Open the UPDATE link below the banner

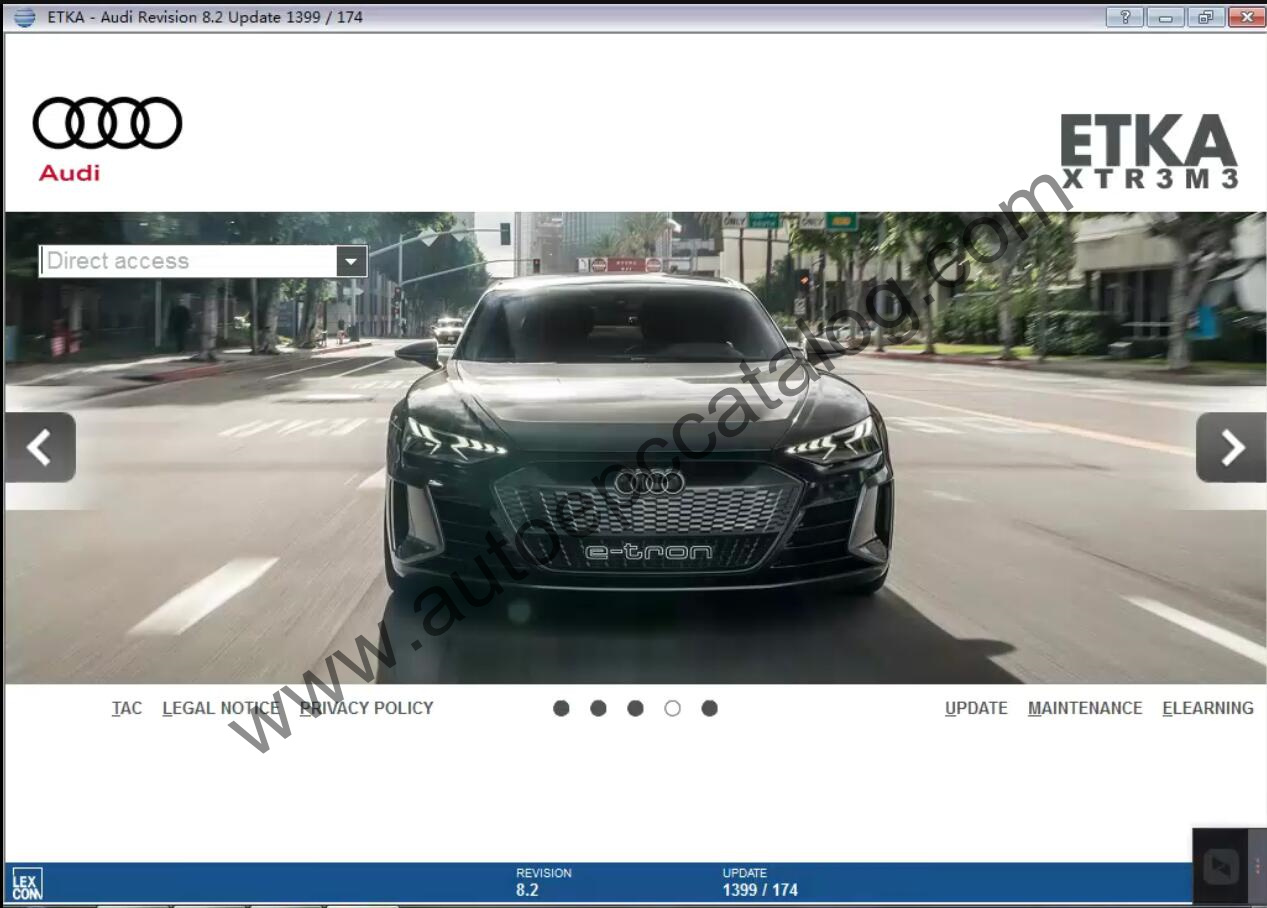coord(976,708)
